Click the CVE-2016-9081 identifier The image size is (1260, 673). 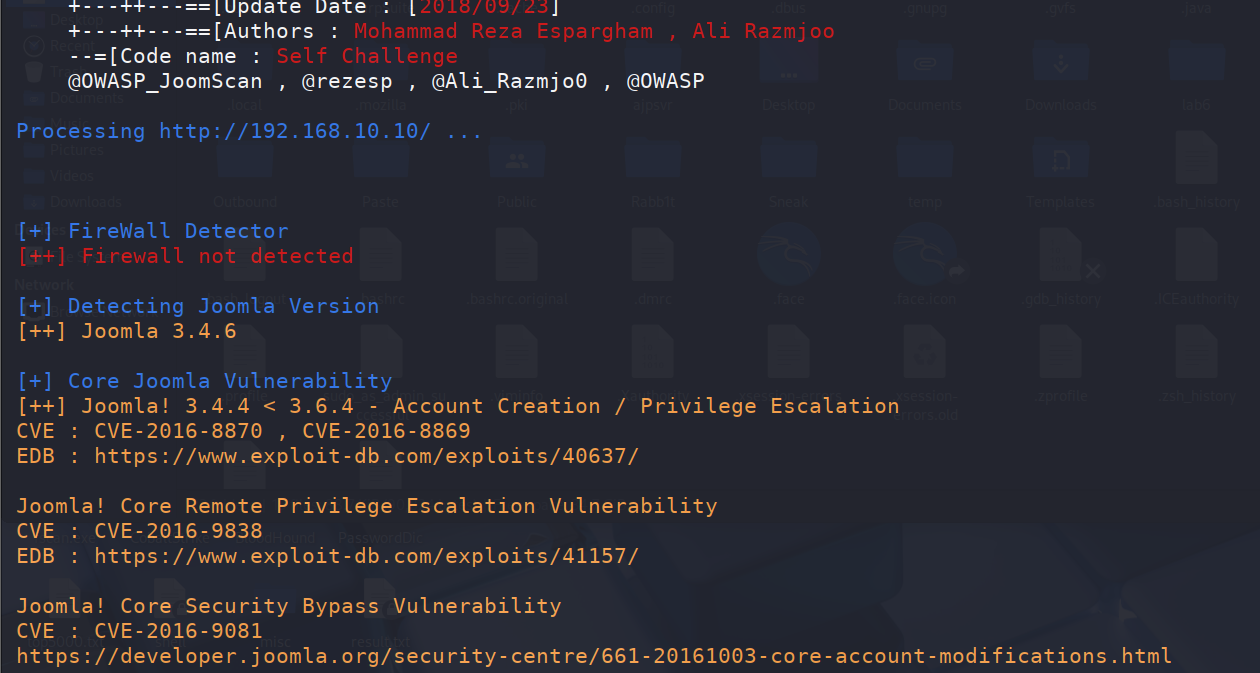(x=178, y=631)
